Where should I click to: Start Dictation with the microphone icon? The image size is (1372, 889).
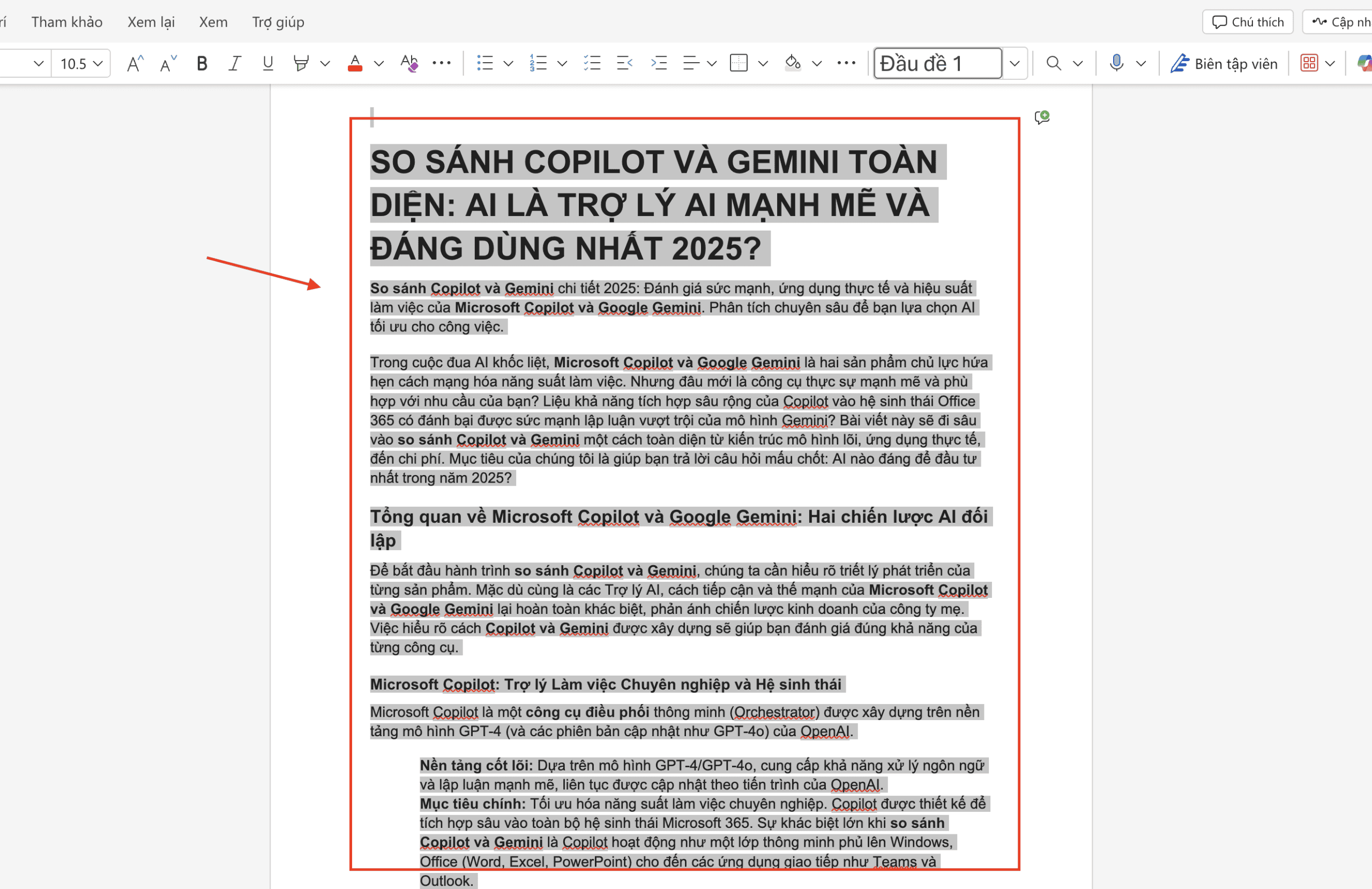[1116, 63]
